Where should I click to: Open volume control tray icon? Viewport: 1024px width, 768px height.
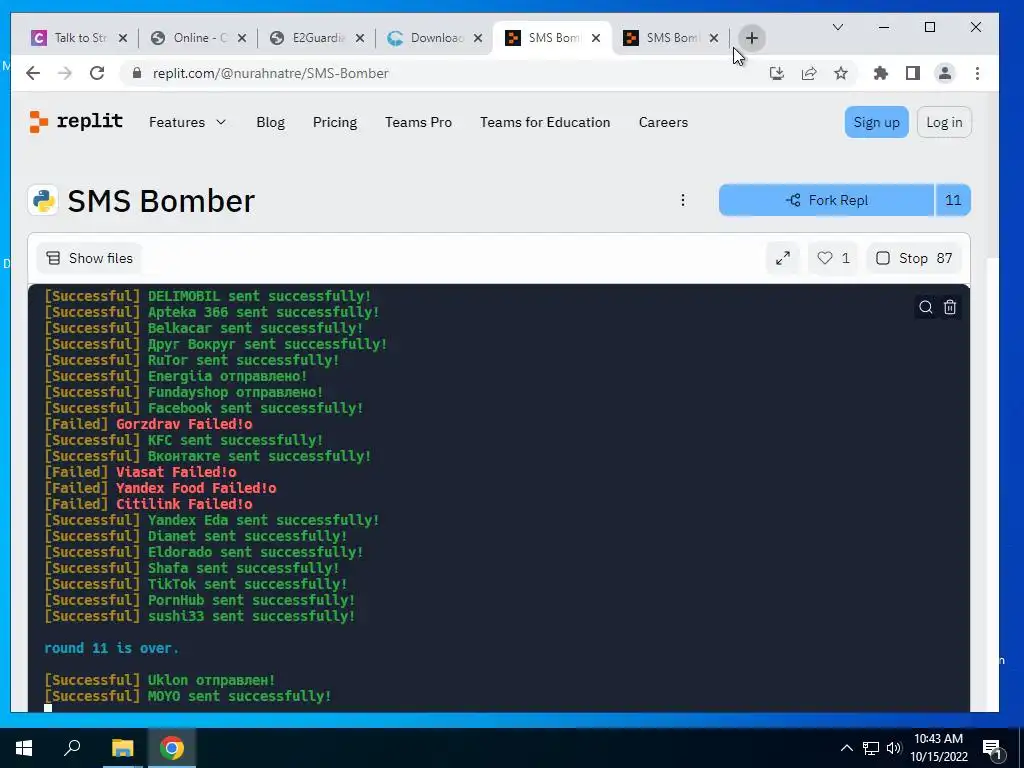tap(893, 748)
